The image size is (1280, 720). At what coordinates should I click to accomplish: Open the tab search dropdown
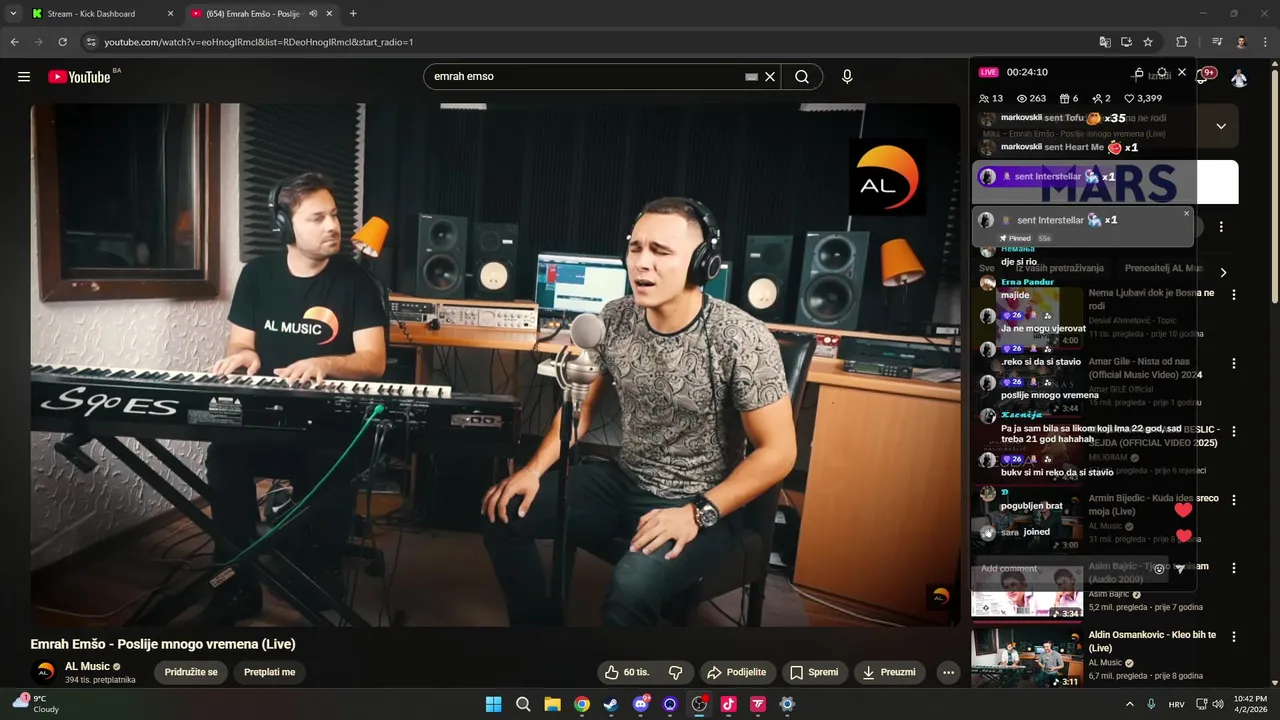(x=13, y=14)
